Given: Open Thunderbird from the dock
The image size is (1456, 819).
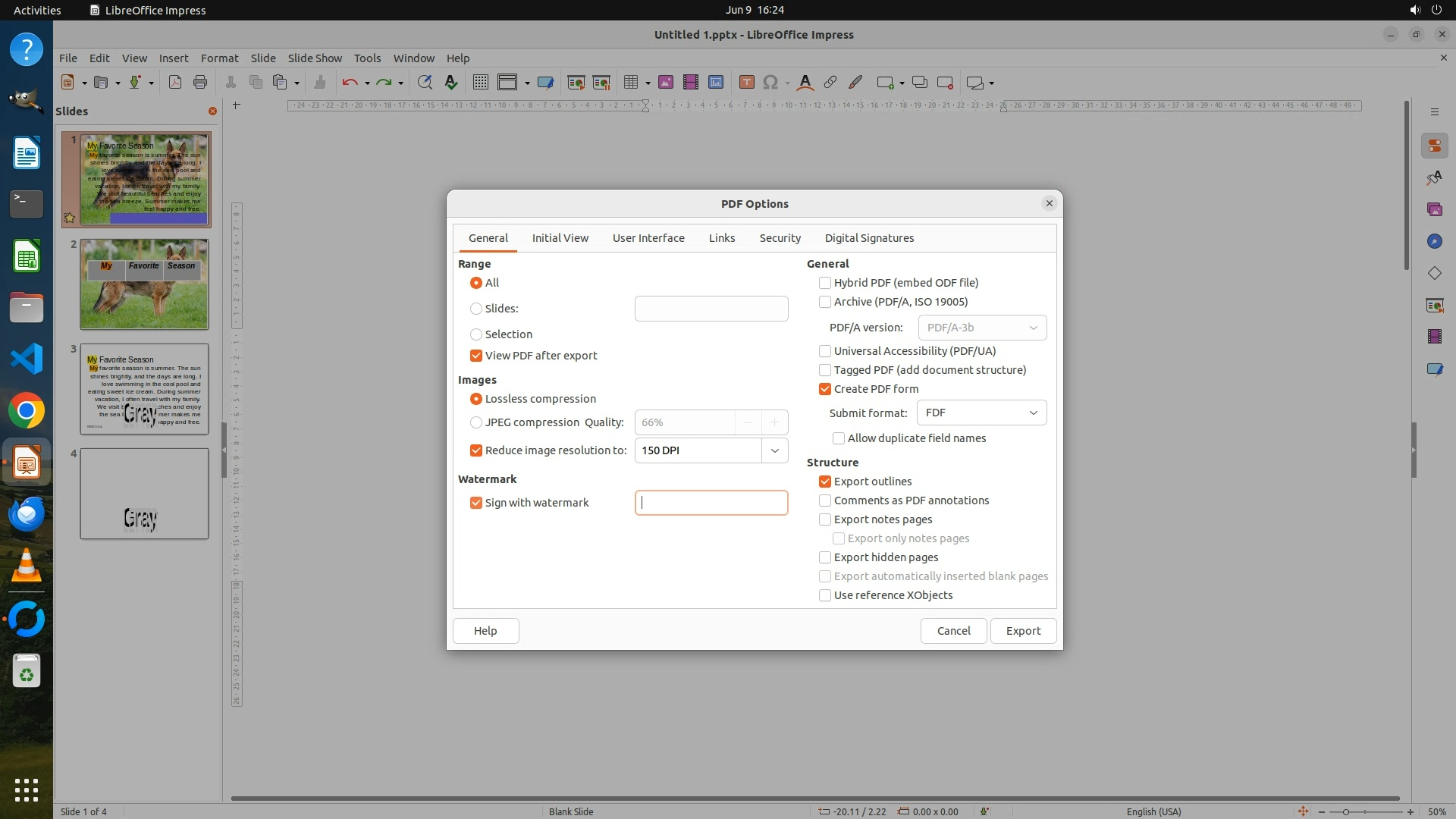Looking at the screenshot, I should 27,514.
